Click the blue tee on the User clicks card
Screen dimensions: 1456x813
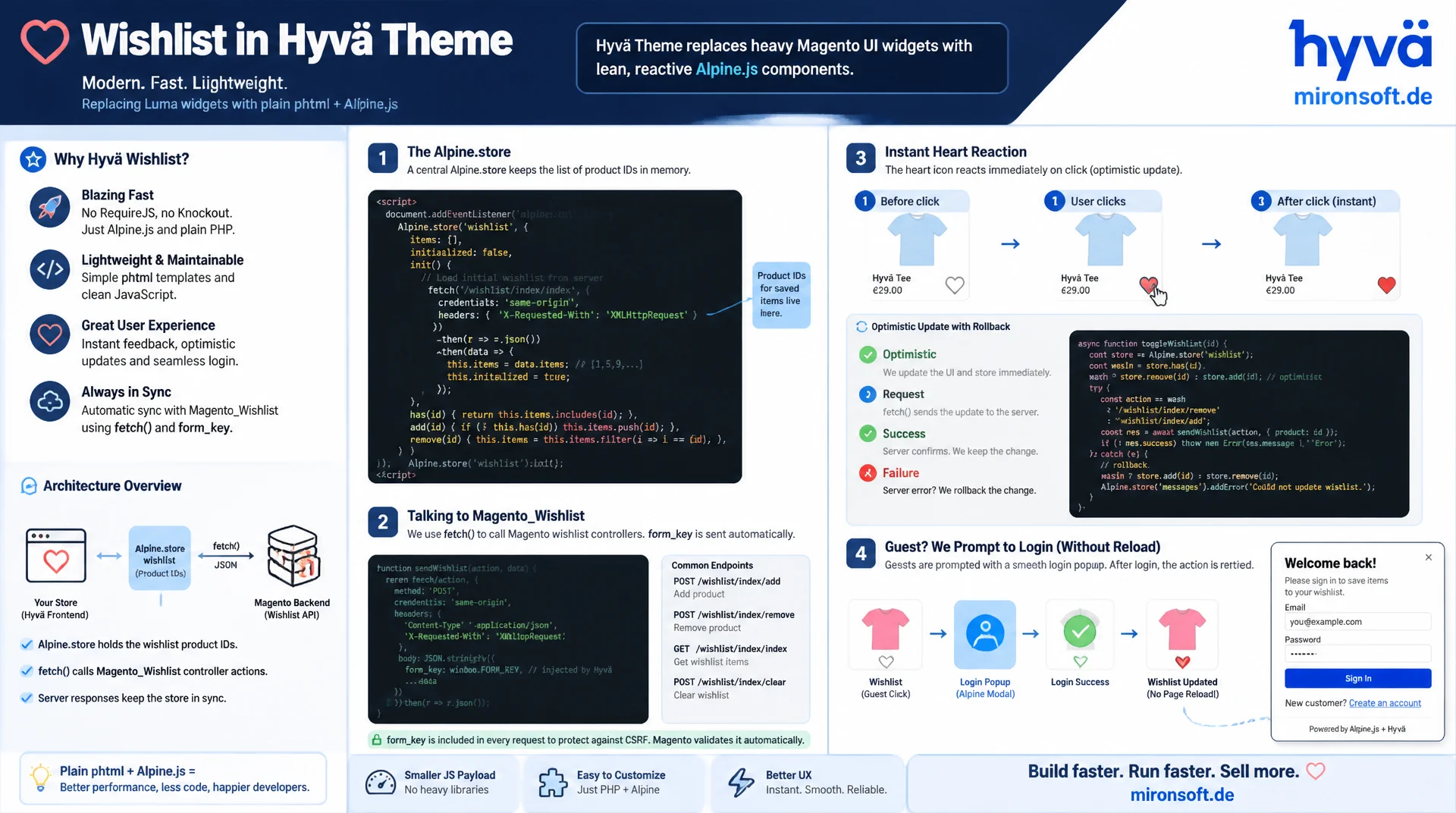1106,239
